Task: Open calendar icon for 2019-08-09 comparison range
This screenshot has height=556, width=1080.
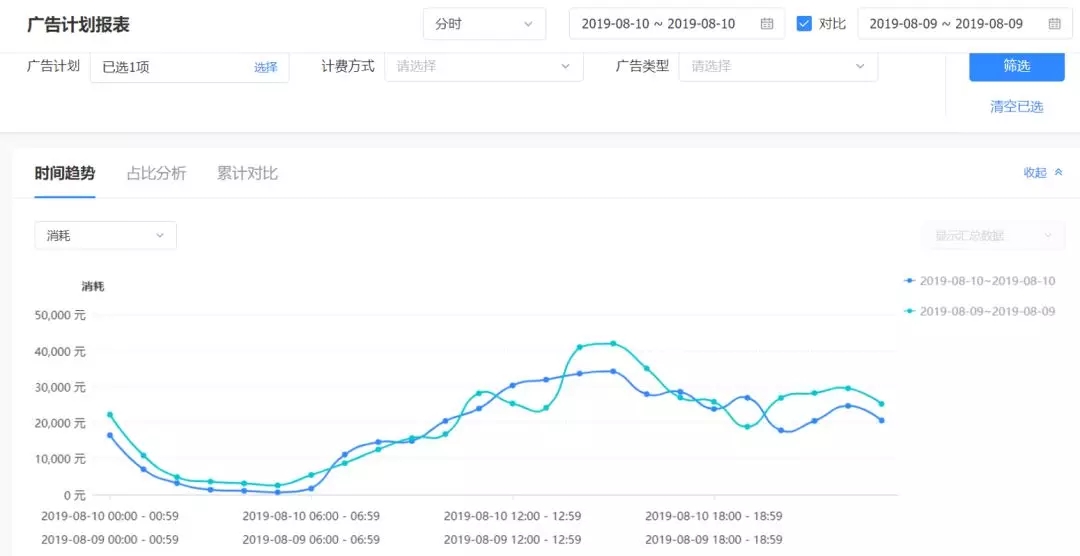Action: [1055, 23]
